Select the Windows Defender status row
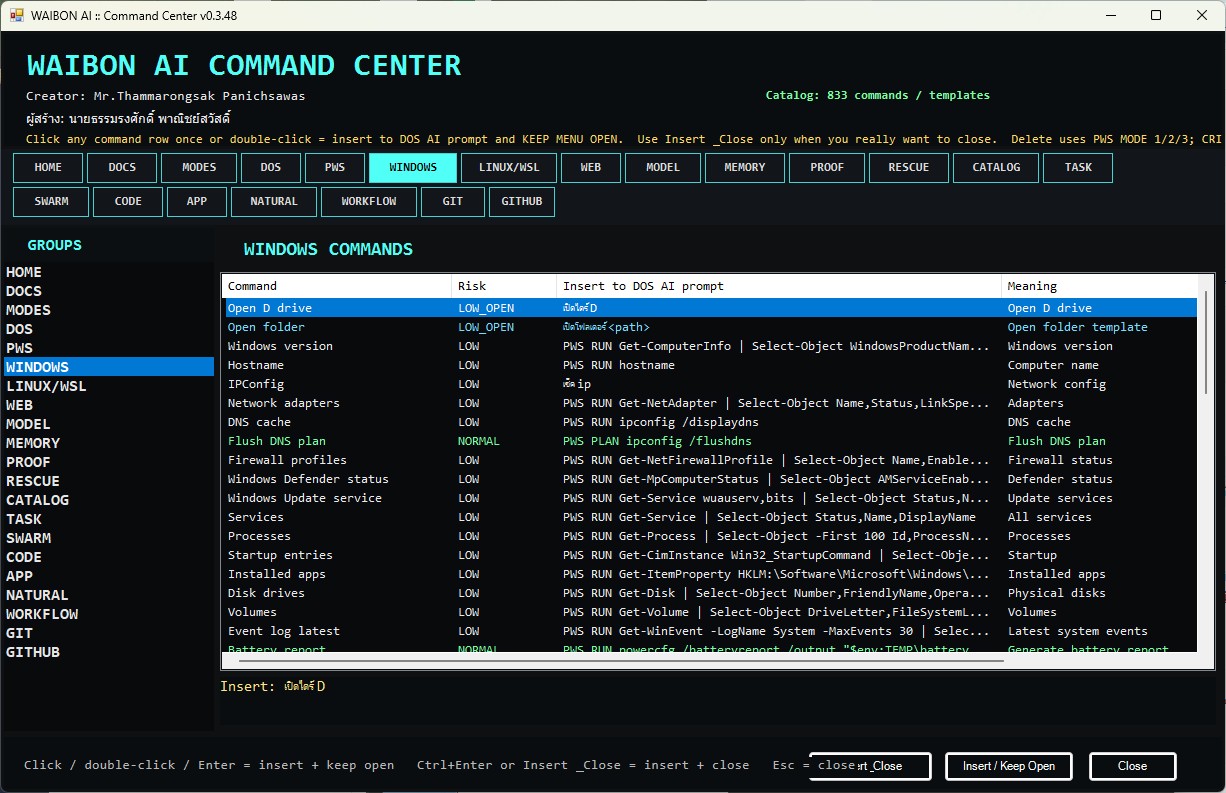1226x793 pixels. click(x=710, y=479)
